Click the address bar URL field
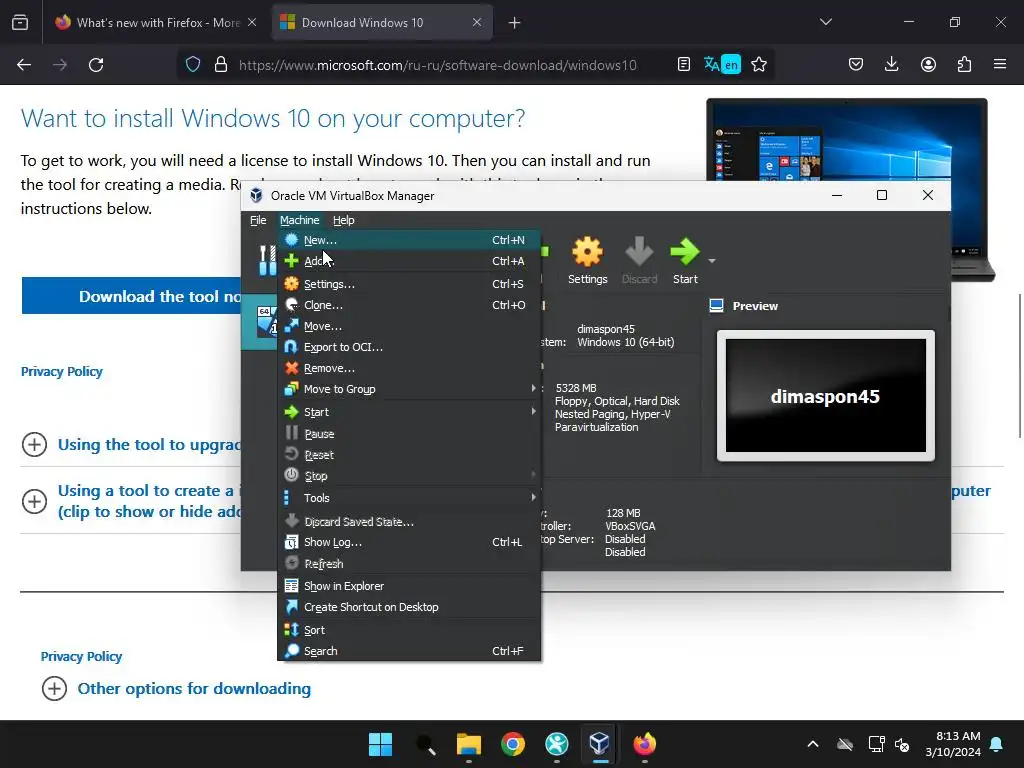 438,65
